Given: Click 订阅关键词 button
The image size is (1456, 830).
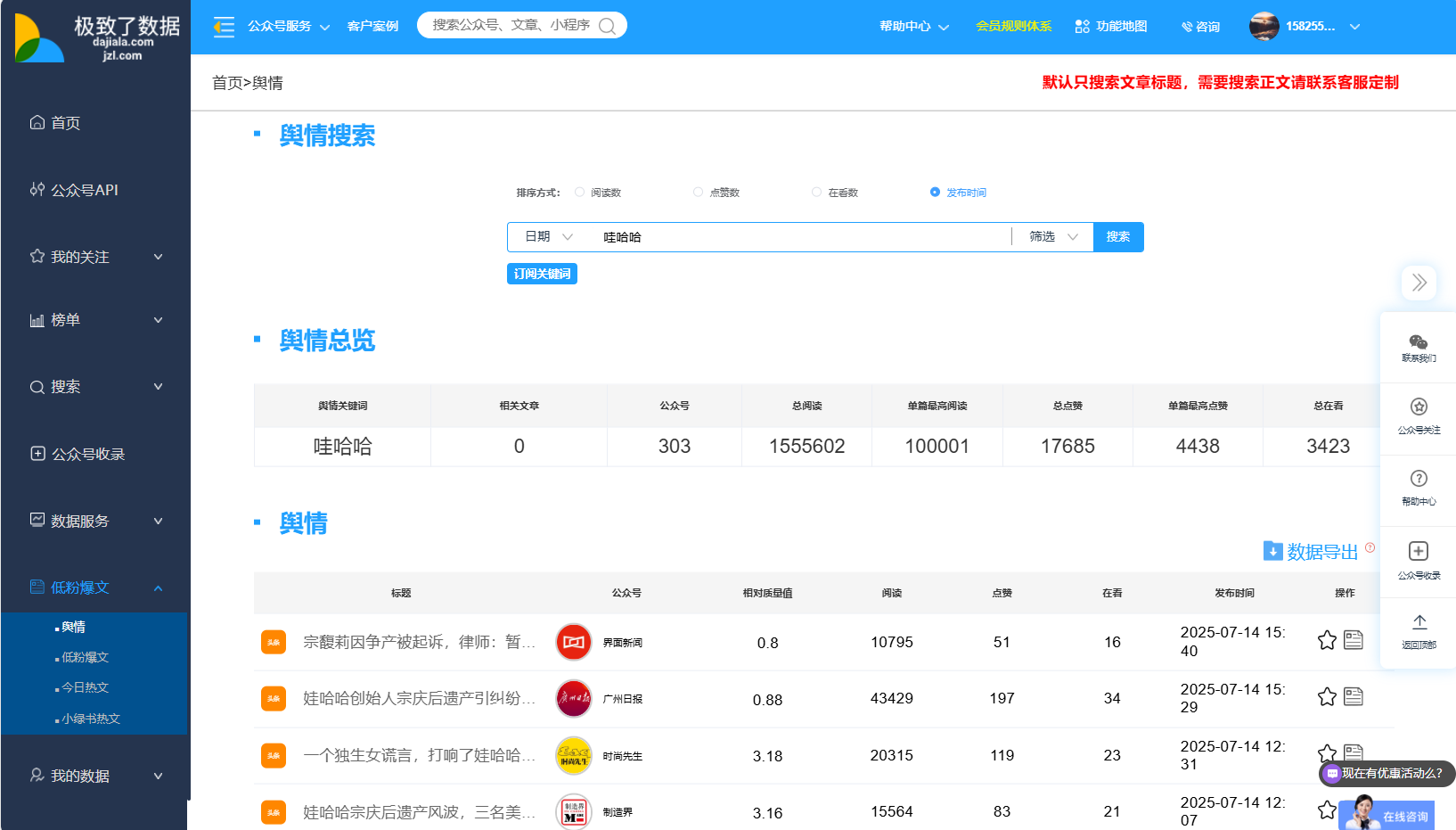Looking at the screenshot, I should click(x=542, y=274).
